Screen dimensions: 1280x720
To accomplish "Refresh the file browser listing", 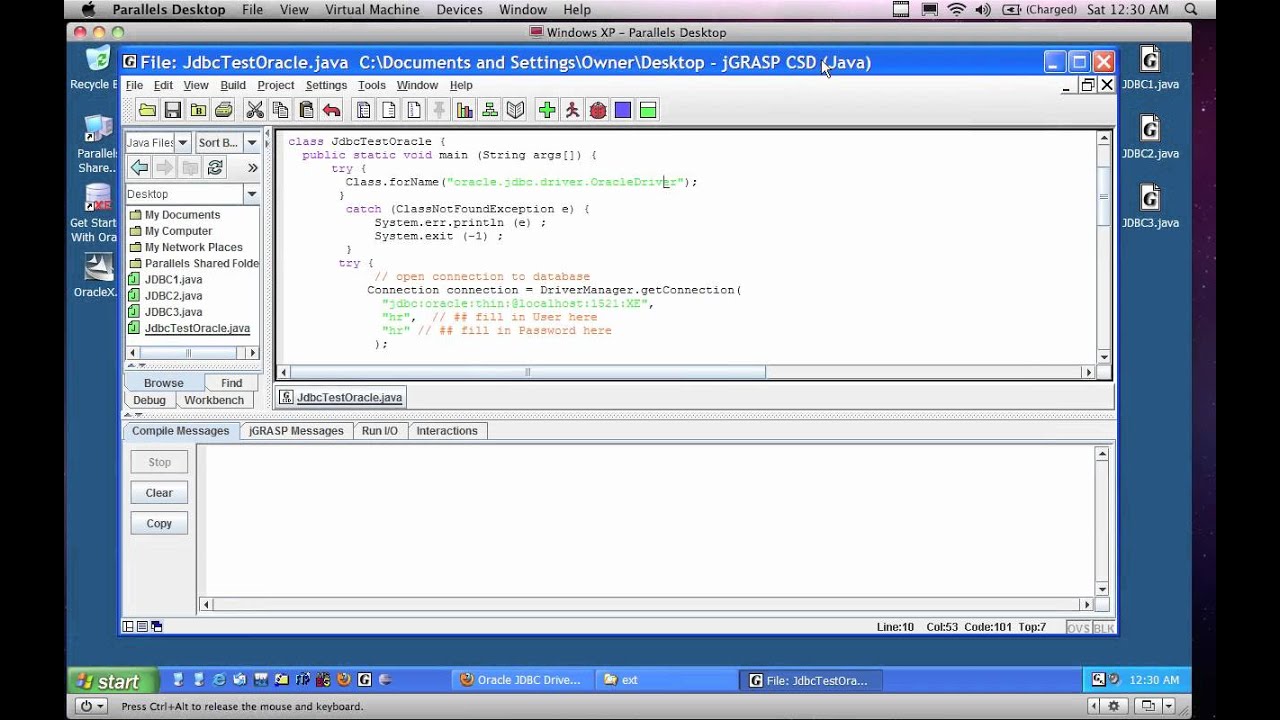I will tap(215, 168).
